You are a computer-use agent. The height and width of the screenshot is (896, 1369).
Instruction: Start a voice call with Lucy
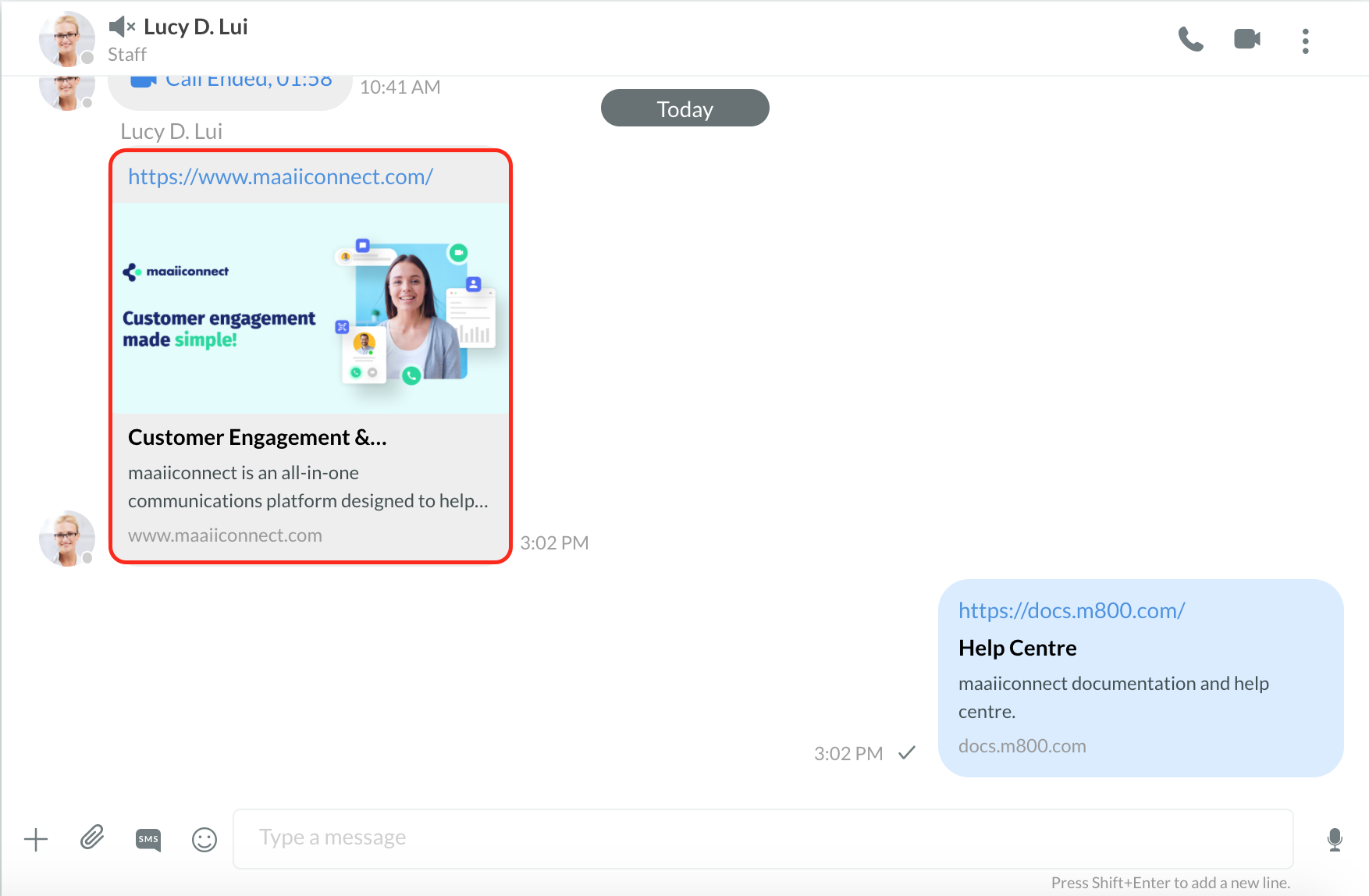pos(1190,39)
